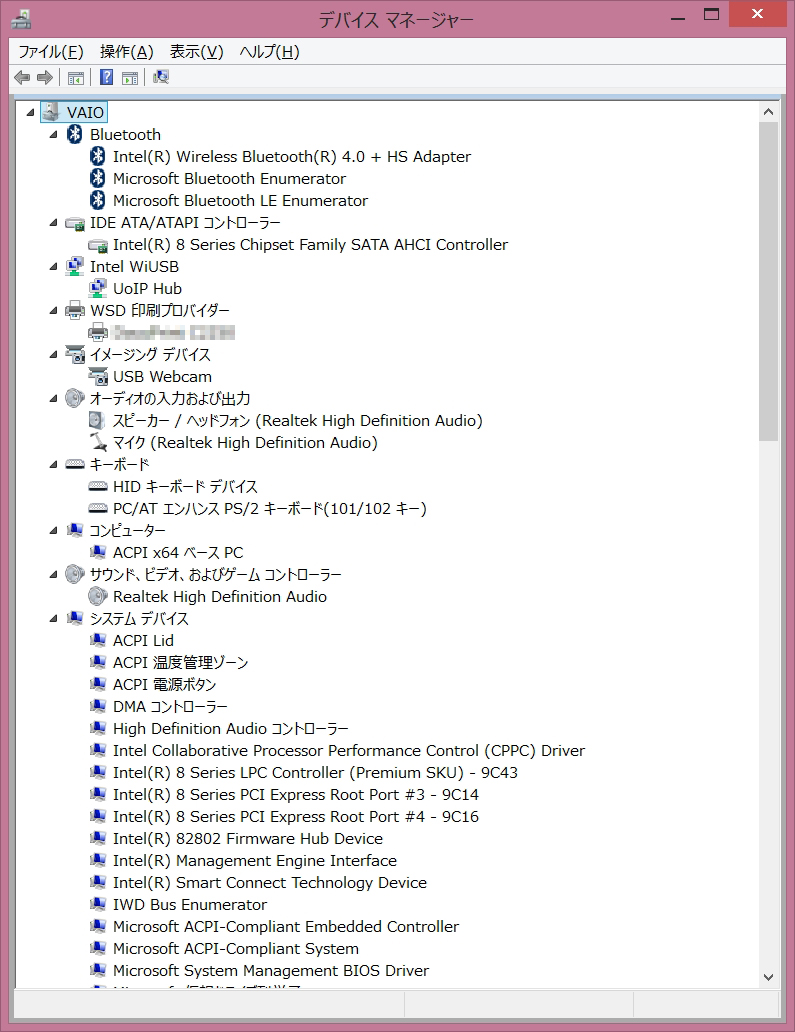
Task: Click the HID キーボード デバイス icon
Action: click(x=98, y=486)
